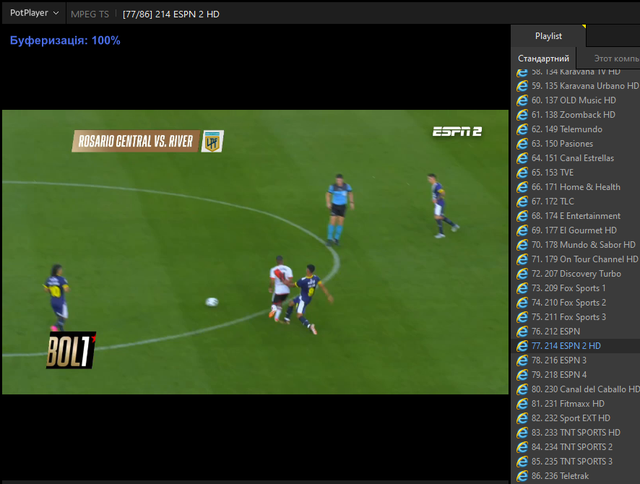Pick playlist entry 65. 153 TVE
Viewport: 640px width, 484px height.
(x=576, y=173)
